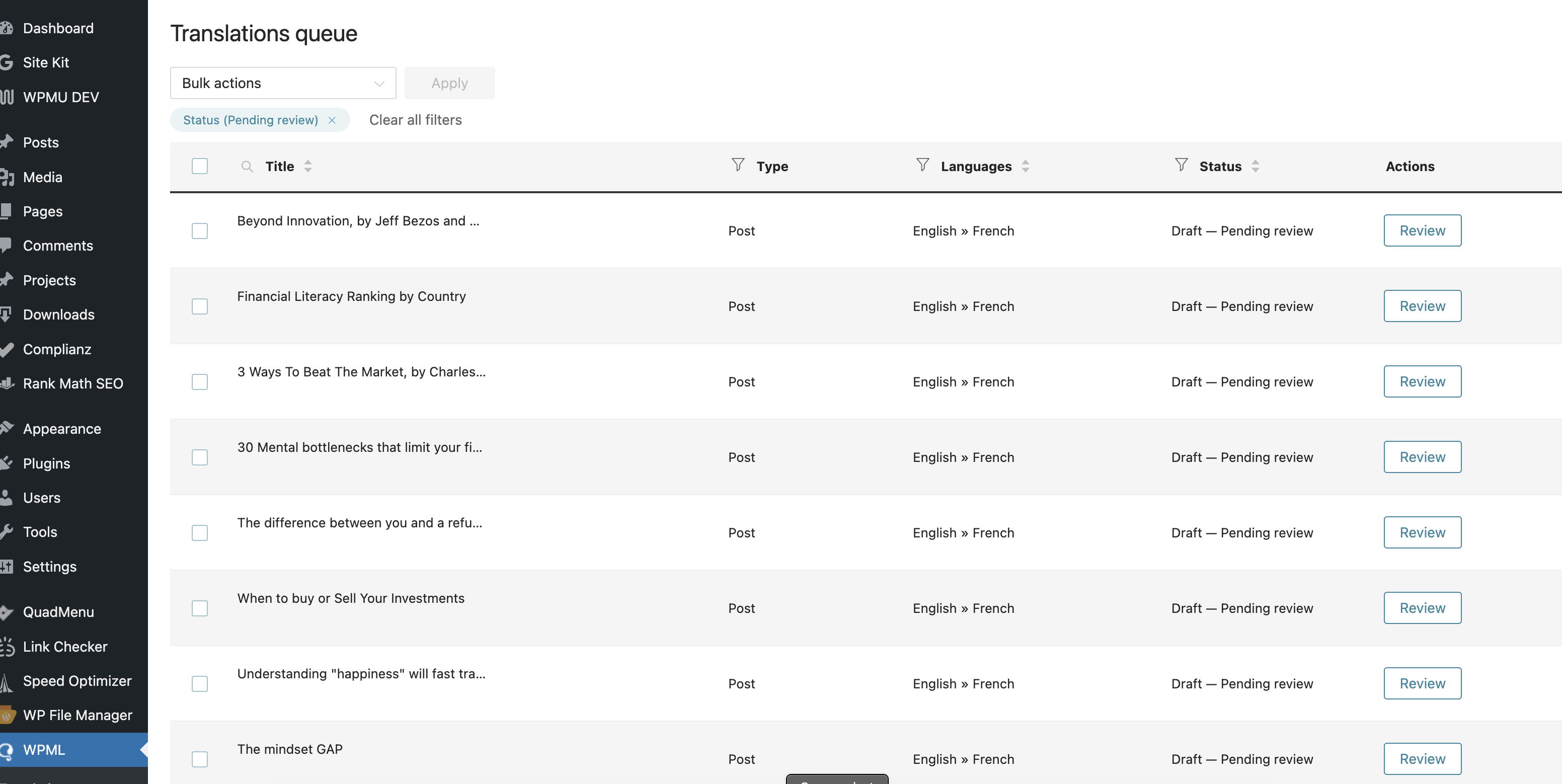Check The mindset GAP row checkbox
The height and width of the screenshot is (784, 1562).
tap(199, 759)
